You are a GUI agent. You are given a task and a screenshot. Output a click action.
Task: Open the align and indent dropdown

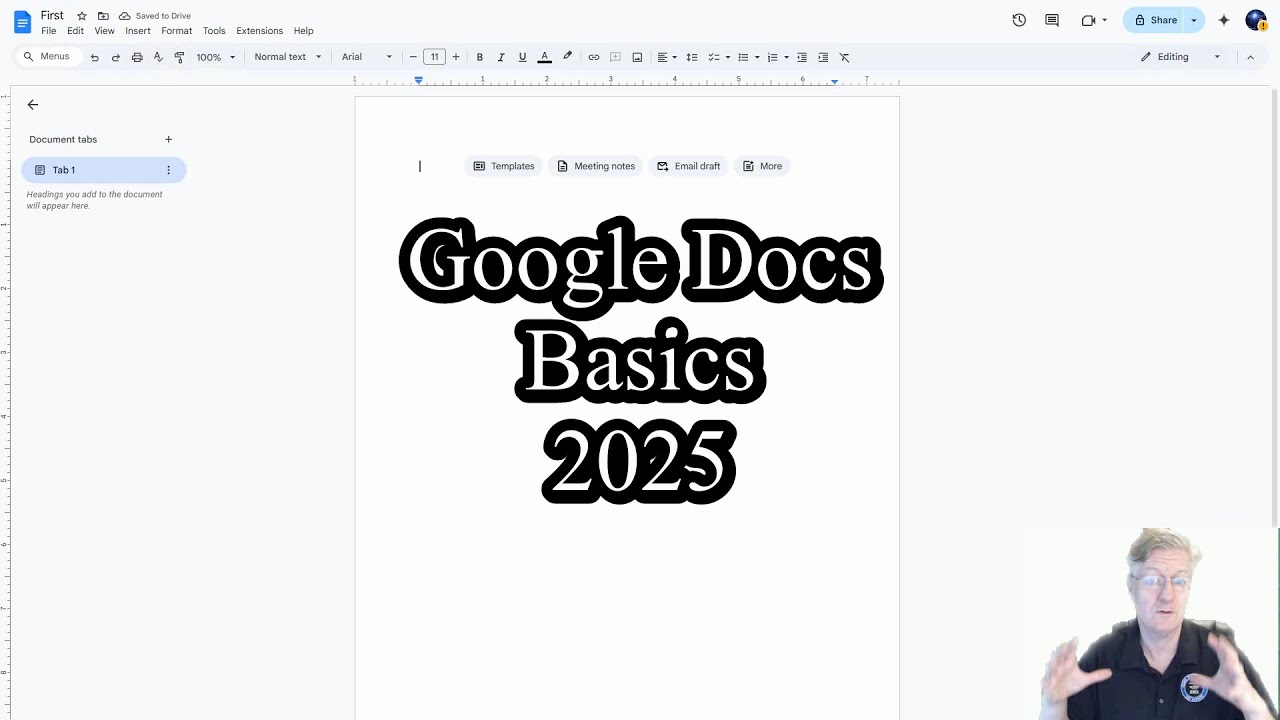(666, 57)
